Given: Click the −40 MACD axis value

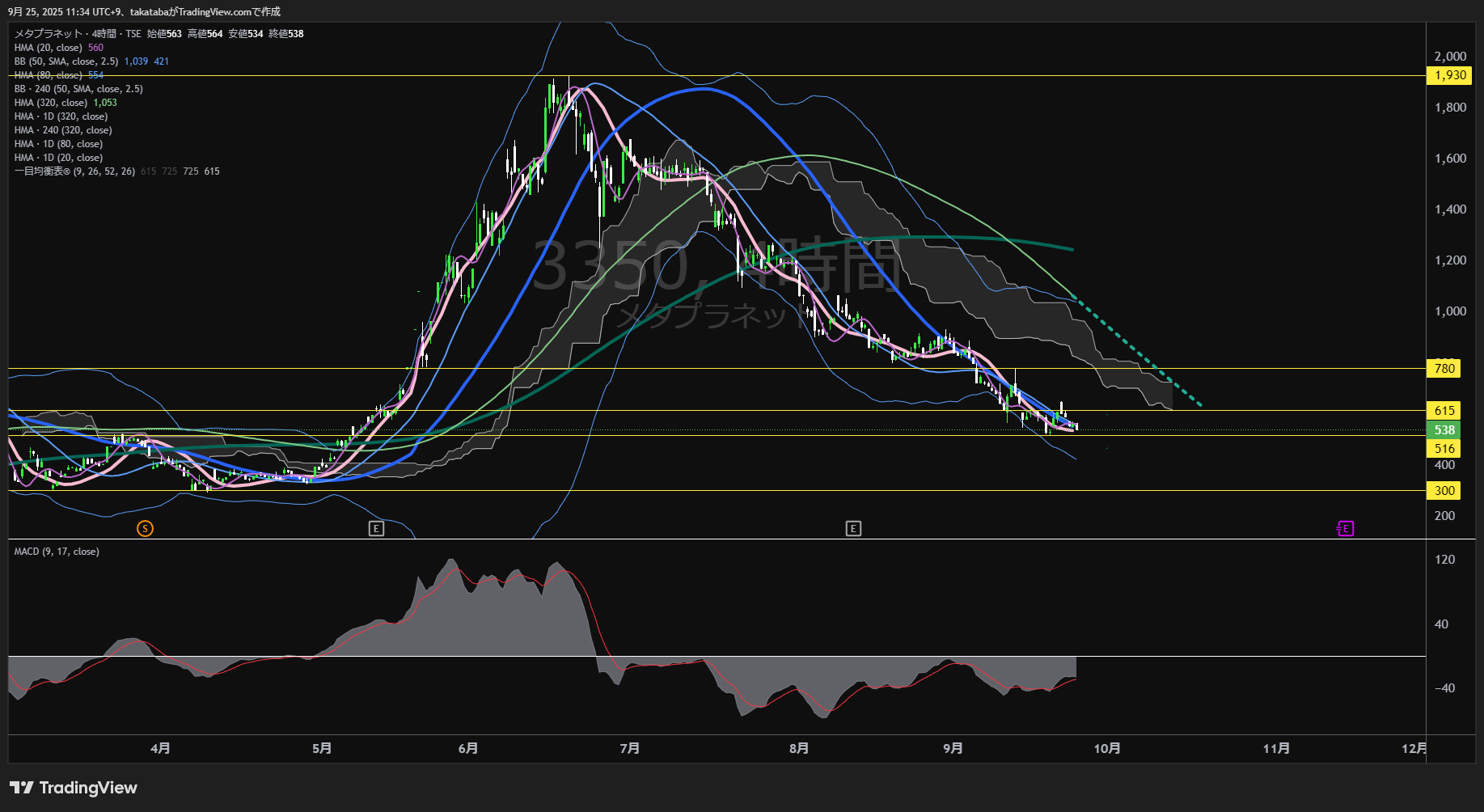Looking at the screenshot, I should click(1444, 688).
